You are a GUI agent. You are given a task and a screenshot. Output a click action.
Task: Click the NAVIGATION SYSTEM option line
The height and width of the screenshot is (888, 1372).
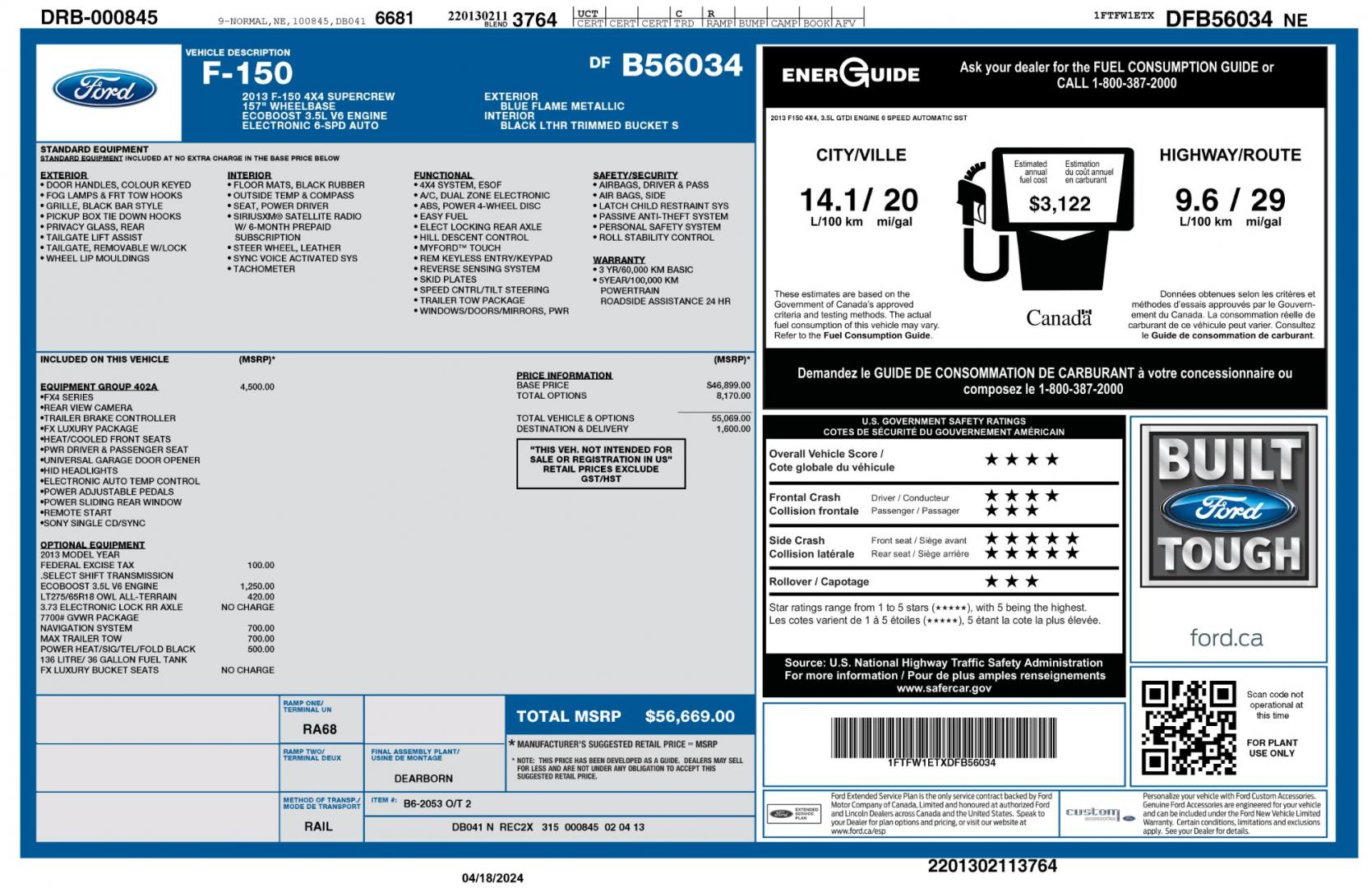(x=86, y=628)
